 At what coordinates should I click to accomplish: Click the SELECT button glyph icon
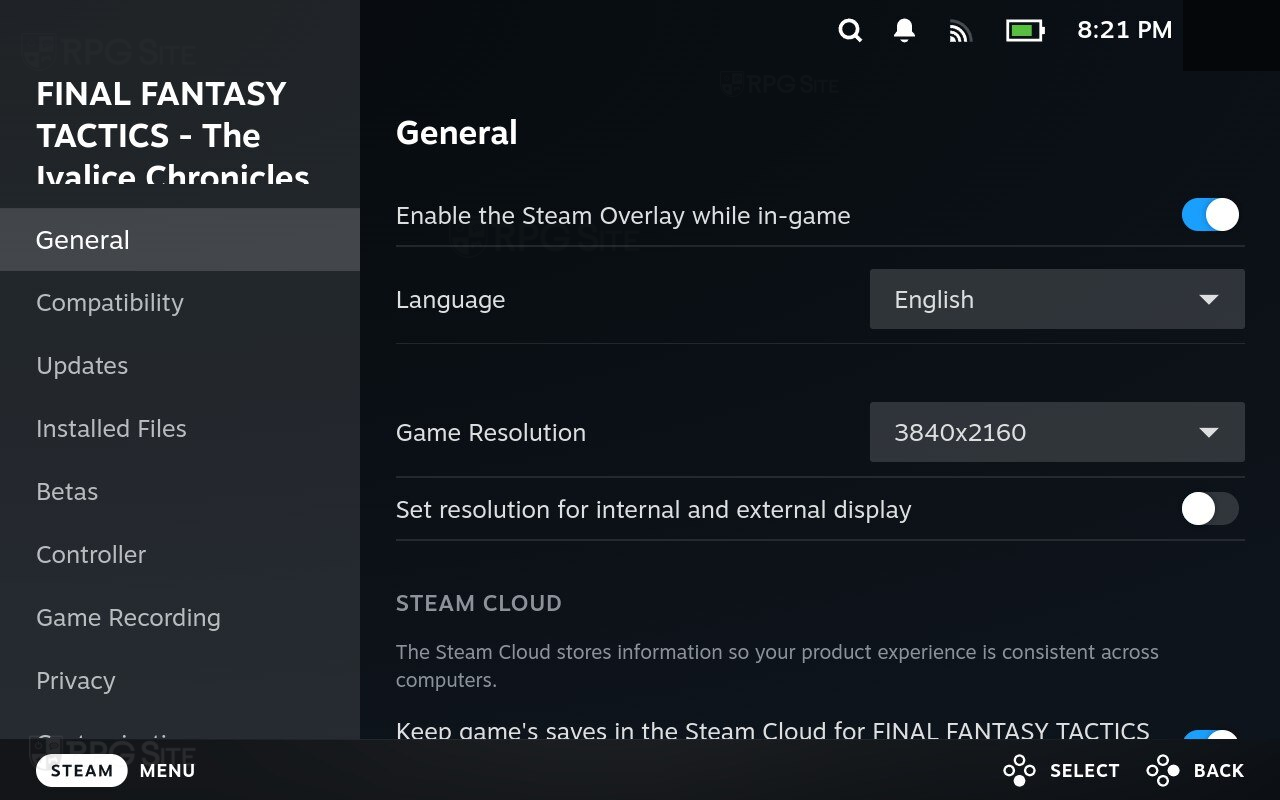(x=1019, y=770)
